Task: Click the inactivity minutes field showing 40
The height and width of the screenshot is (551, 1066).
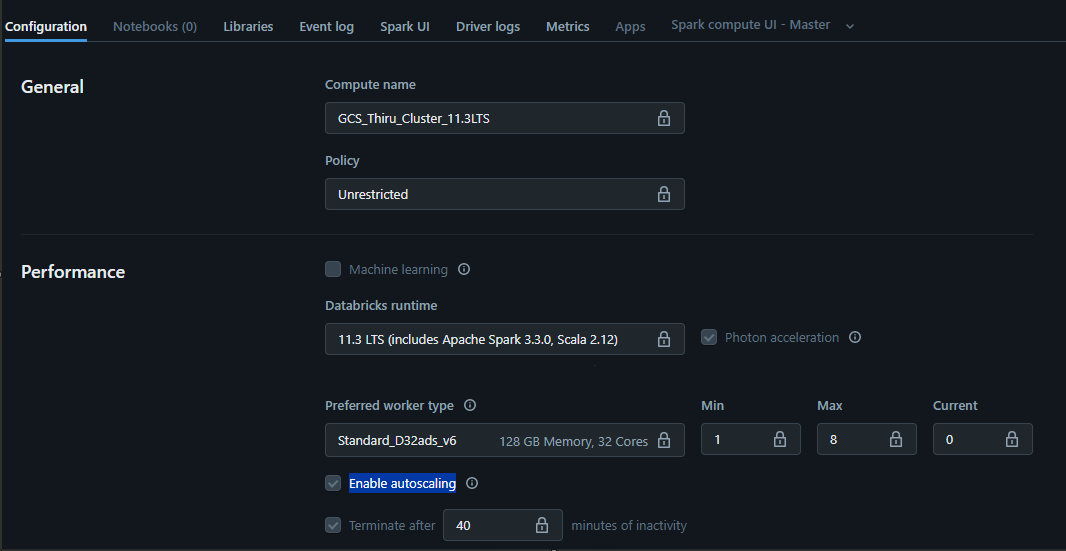Action: pyautogui.click(x=503, y=525)
